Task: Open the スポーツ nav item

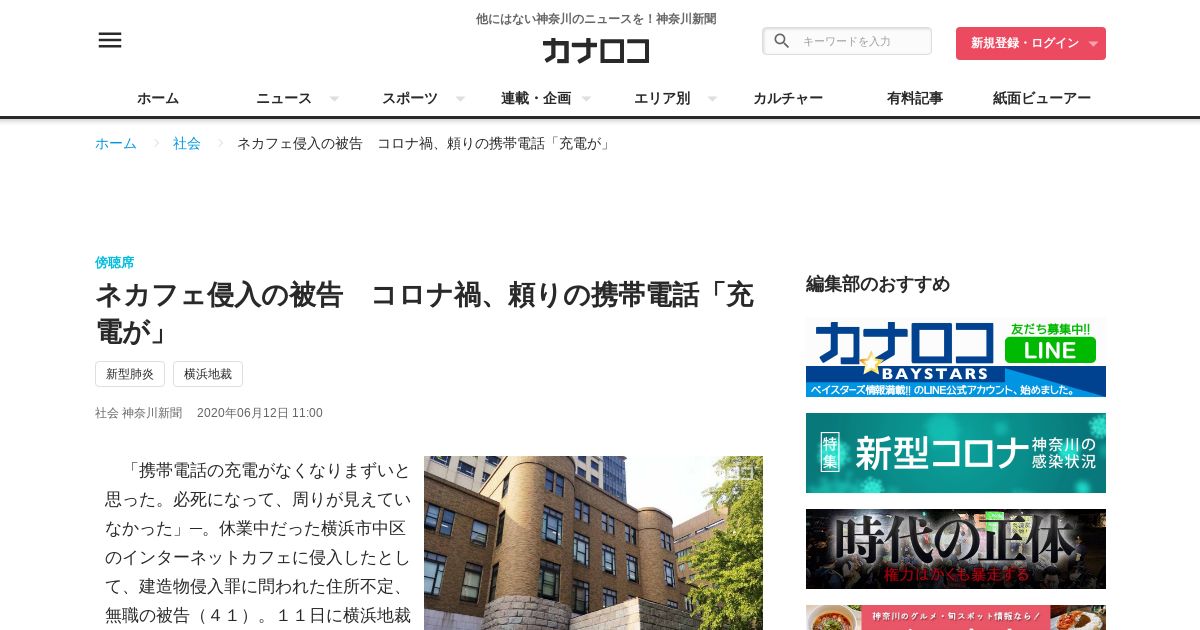Action: (x=410, y=98)
